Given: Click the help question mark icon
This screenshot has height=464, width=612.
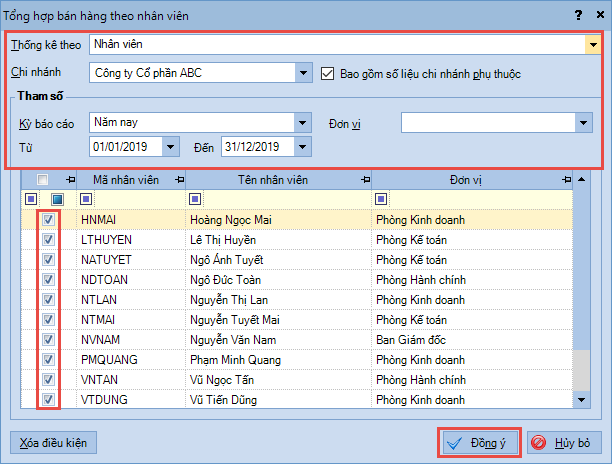Looking at the screenshot, I should click(x=577, y=14).
